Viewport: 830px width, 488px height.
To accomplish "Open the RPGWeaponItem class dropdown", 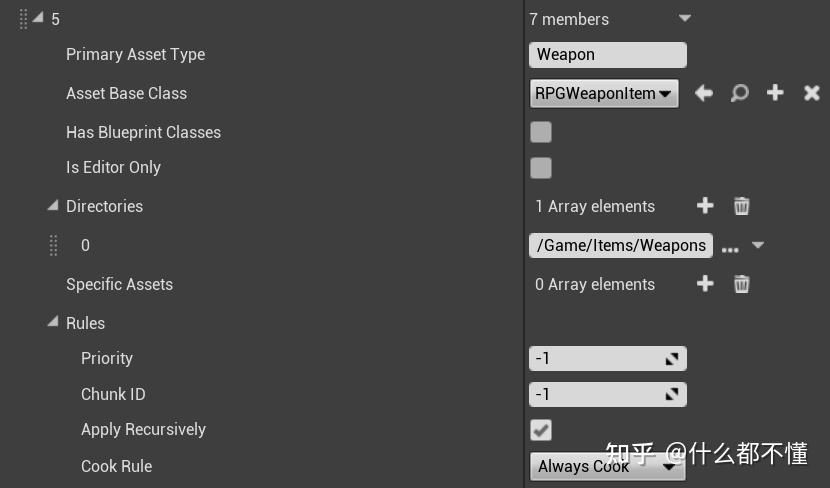I will point(604,93).
